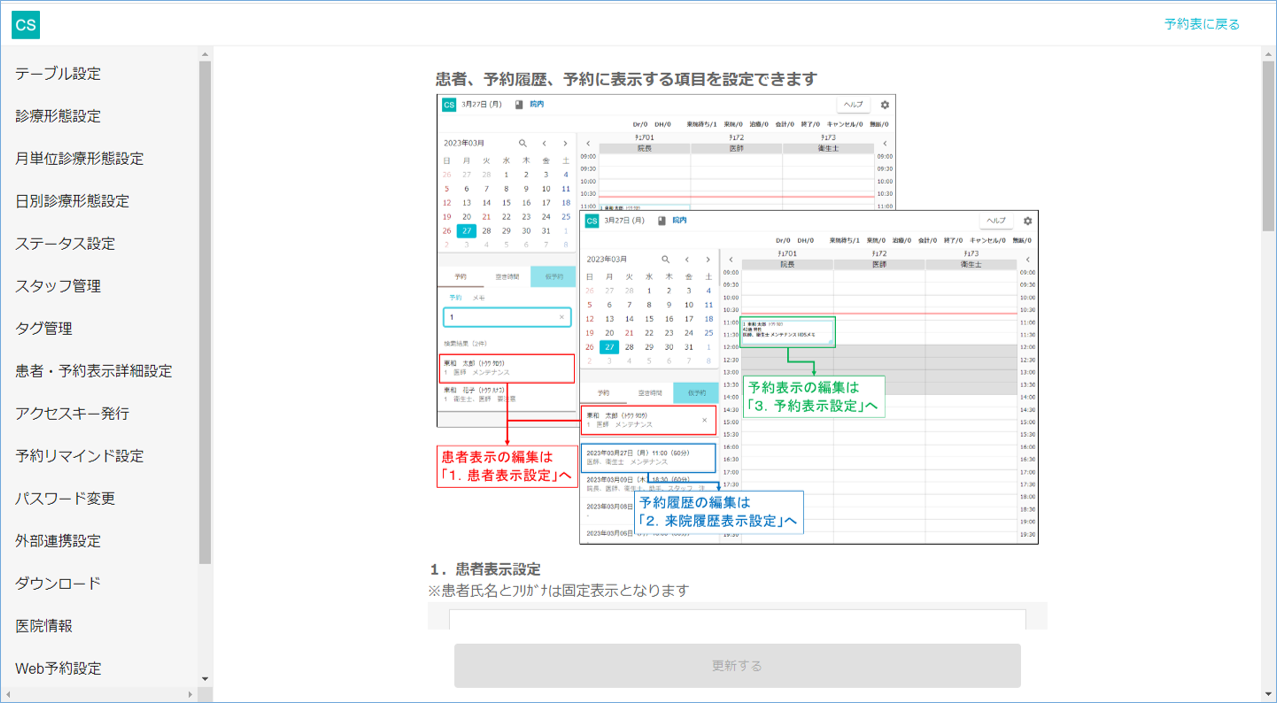Image resolution: width=1277 pixels, height=703 pixels.
Task: Open スタッフ管理 page
Action: pos(58,286)
